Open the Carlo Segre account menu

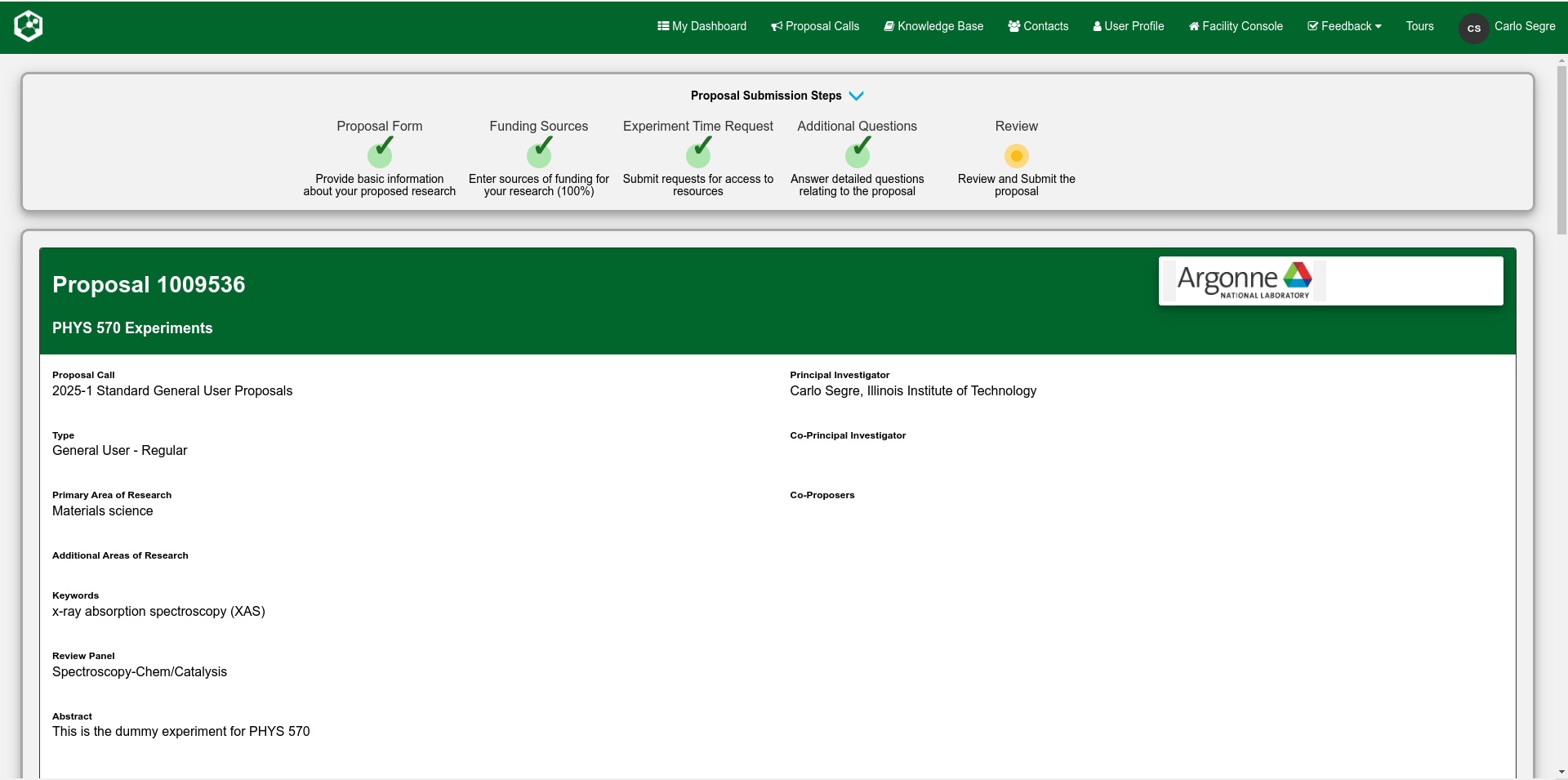[1524, 26]
